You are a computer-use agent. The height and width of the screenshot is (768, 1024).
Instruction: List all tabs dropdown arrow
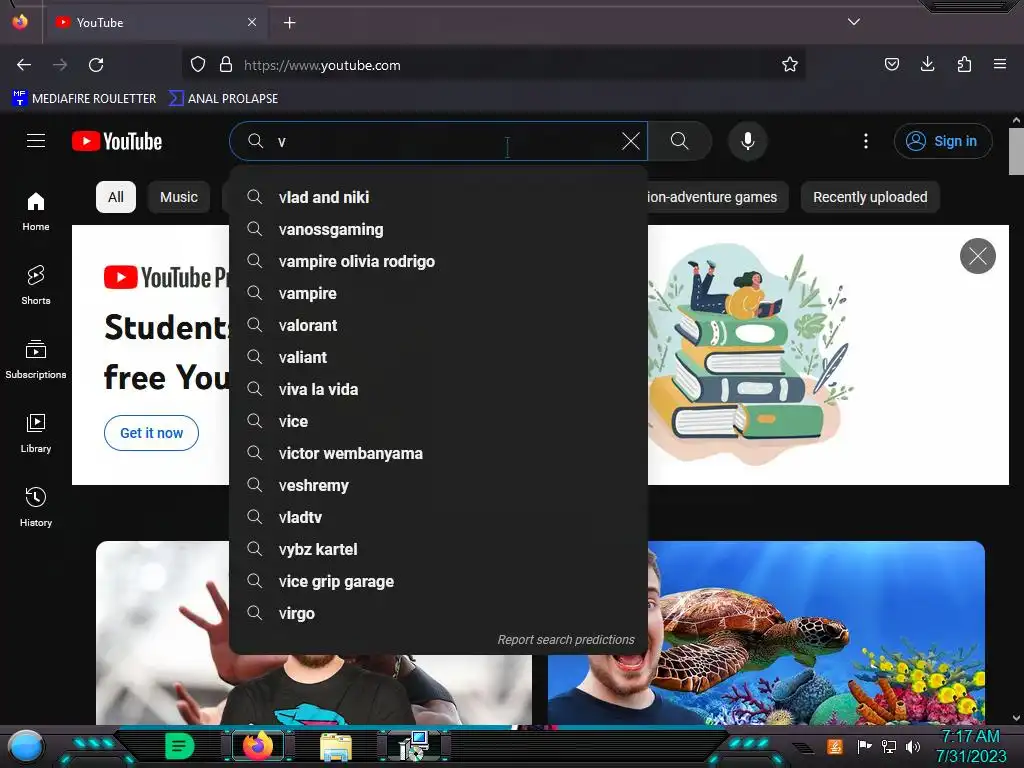click(854, 22)
